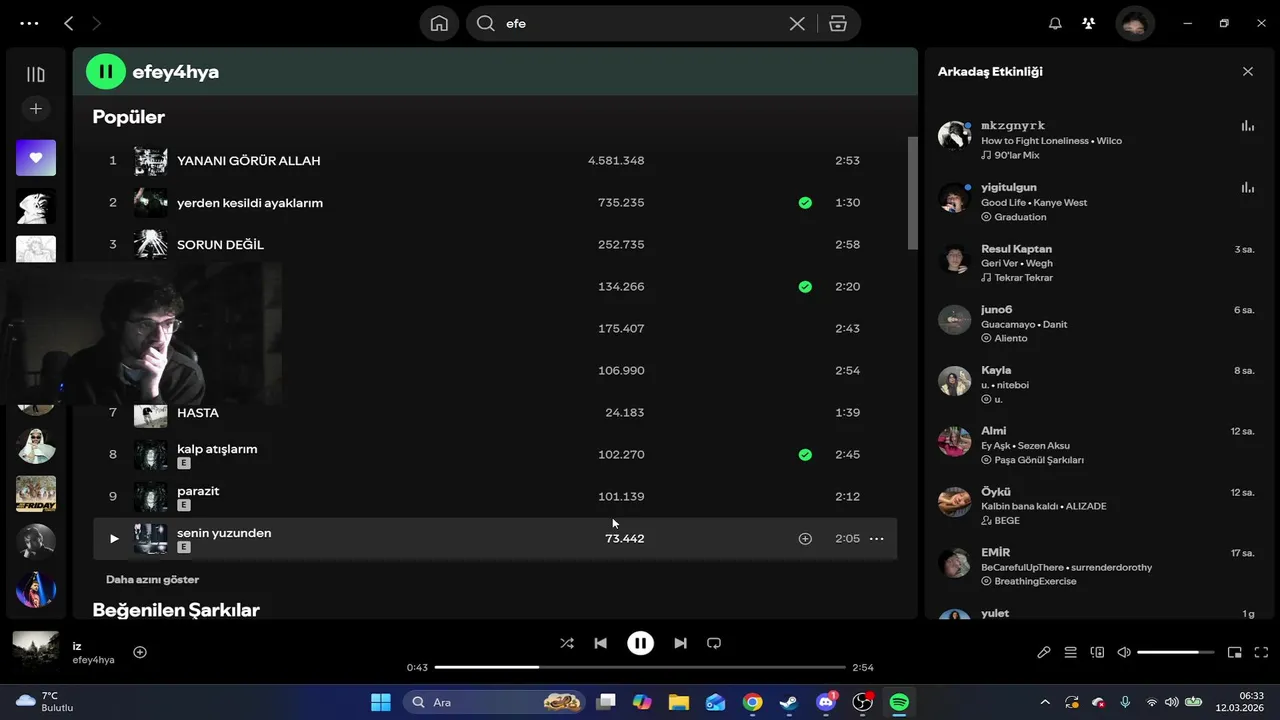Go to Spotify Home

click(439, 23)
